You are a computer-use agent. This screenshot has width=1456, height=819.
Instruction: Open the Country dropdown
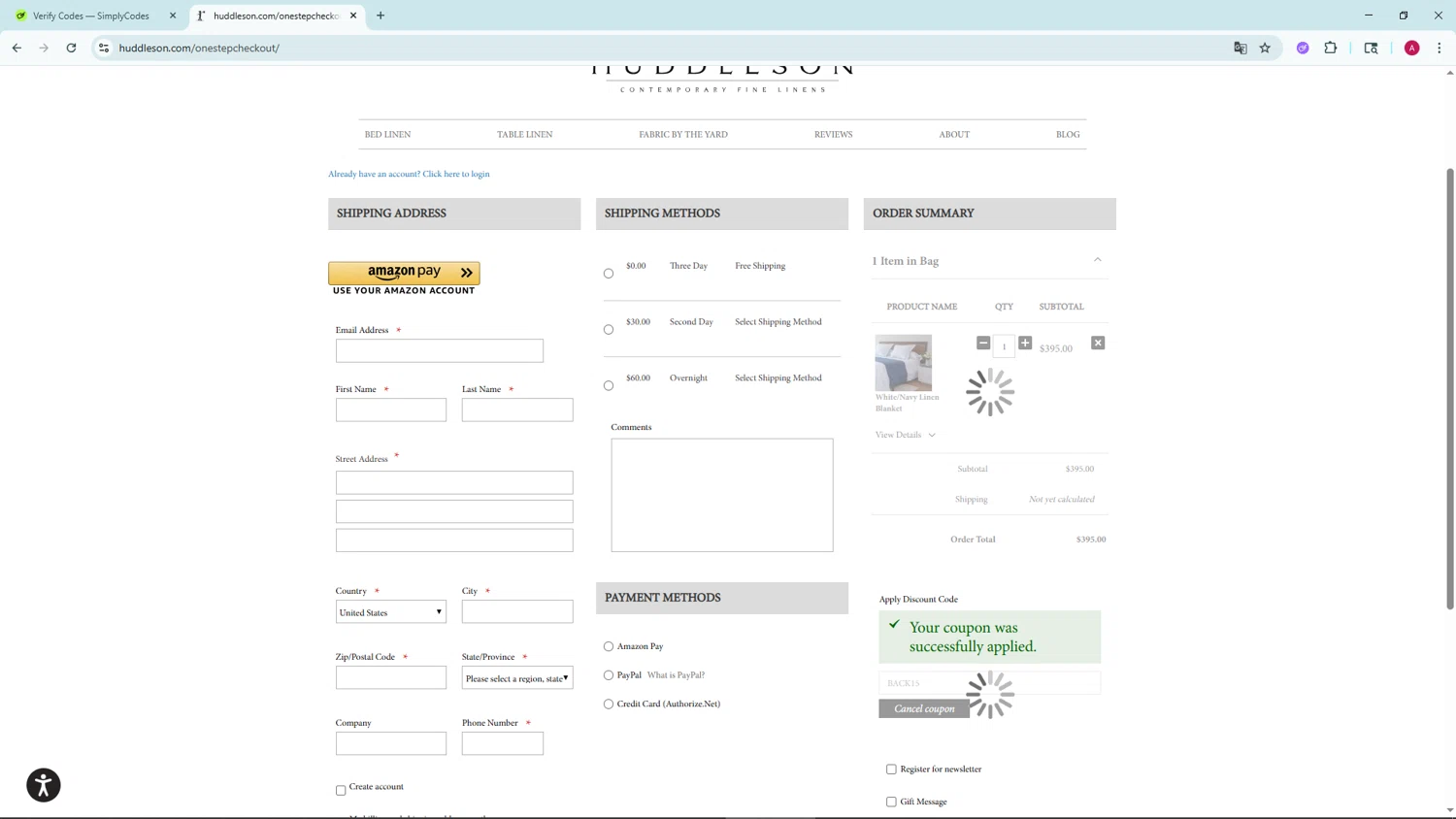(391, 612)
